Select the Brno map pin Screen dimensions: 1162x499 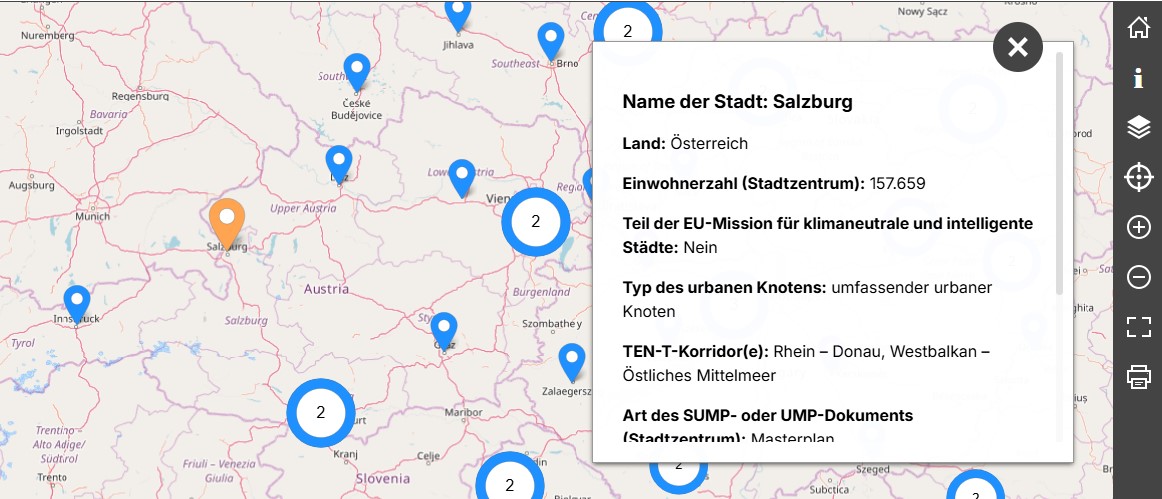pyautogui.click(x=551, y=40)
